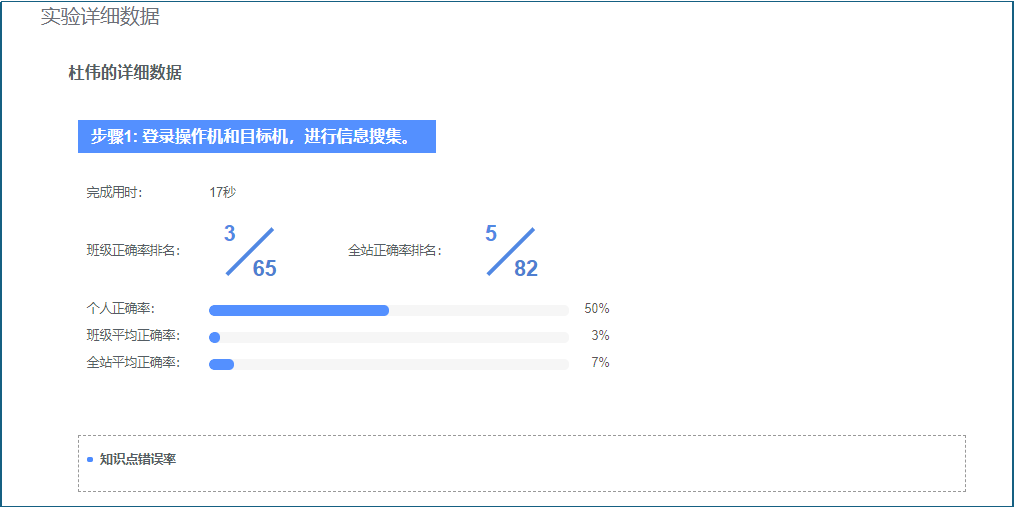Click the 班级平均正确率 progress bar
Viewport: 1015px width, 507px height.
click(x=388, y=337)
